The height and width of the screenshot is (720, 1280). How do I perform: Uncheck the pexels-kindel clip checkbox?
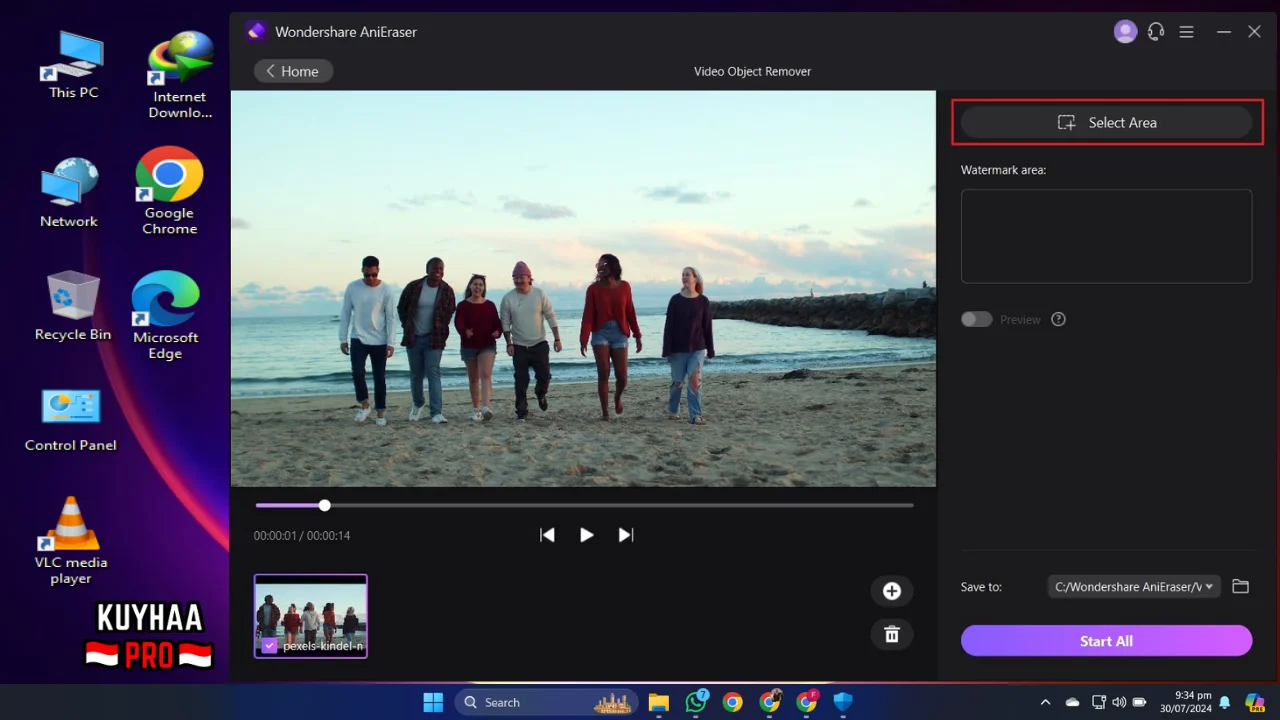click(269, 646)
